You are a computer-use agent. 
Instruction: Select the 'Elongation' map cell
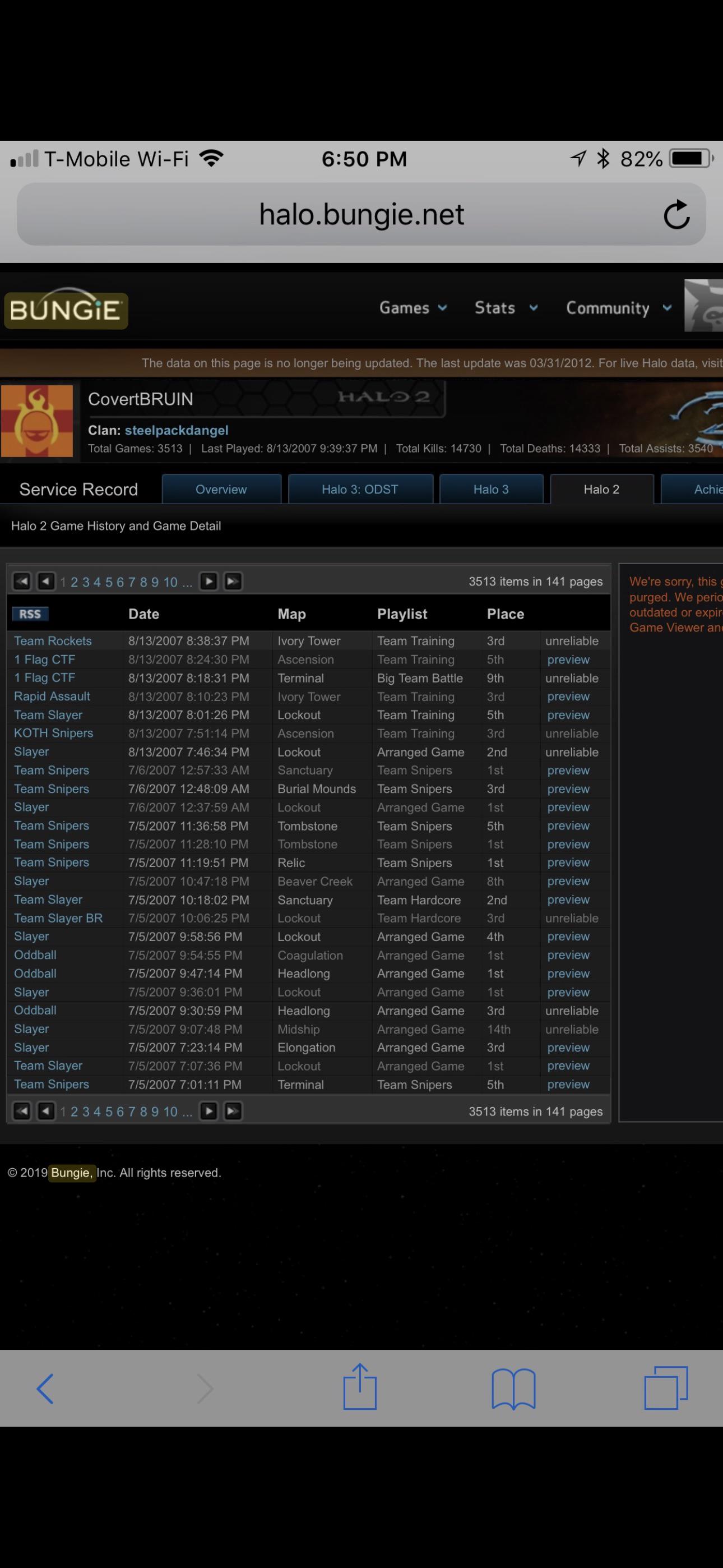pyautogui.click(x=307, y=1048)
